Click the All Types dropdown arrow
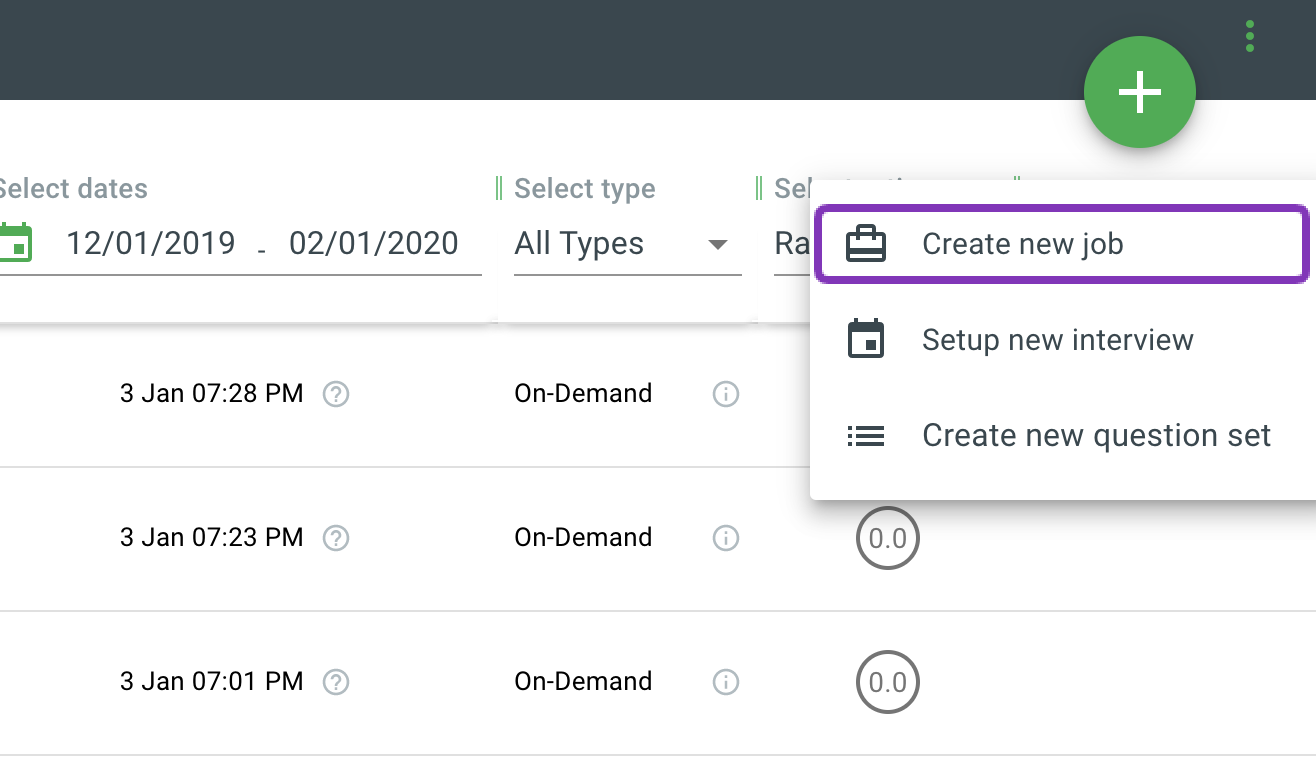 click(x=717, y=244)
